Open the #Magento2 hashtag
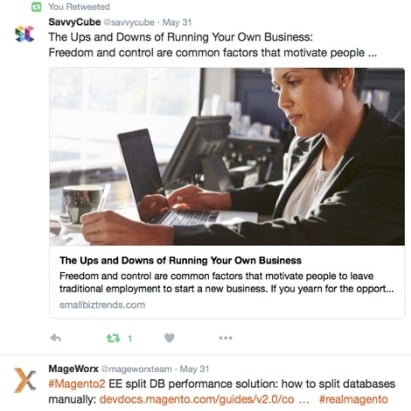The width and height of the screenshot is (411, 411). coord(77,384)
